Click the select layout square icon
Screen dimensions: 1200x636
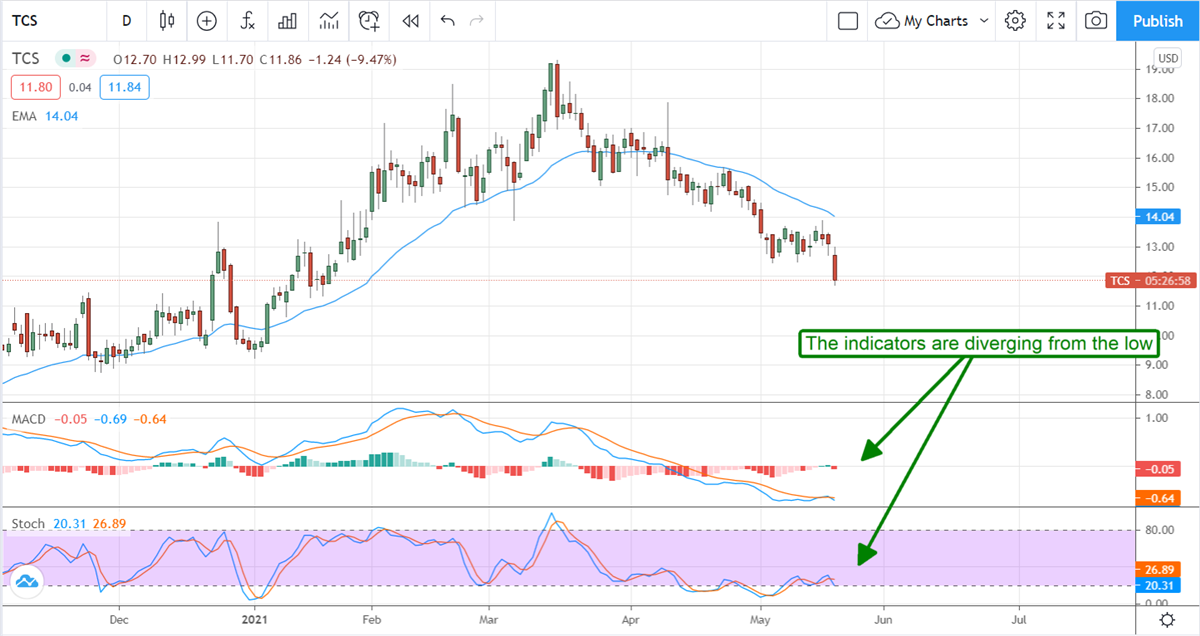tap(848, 20)
